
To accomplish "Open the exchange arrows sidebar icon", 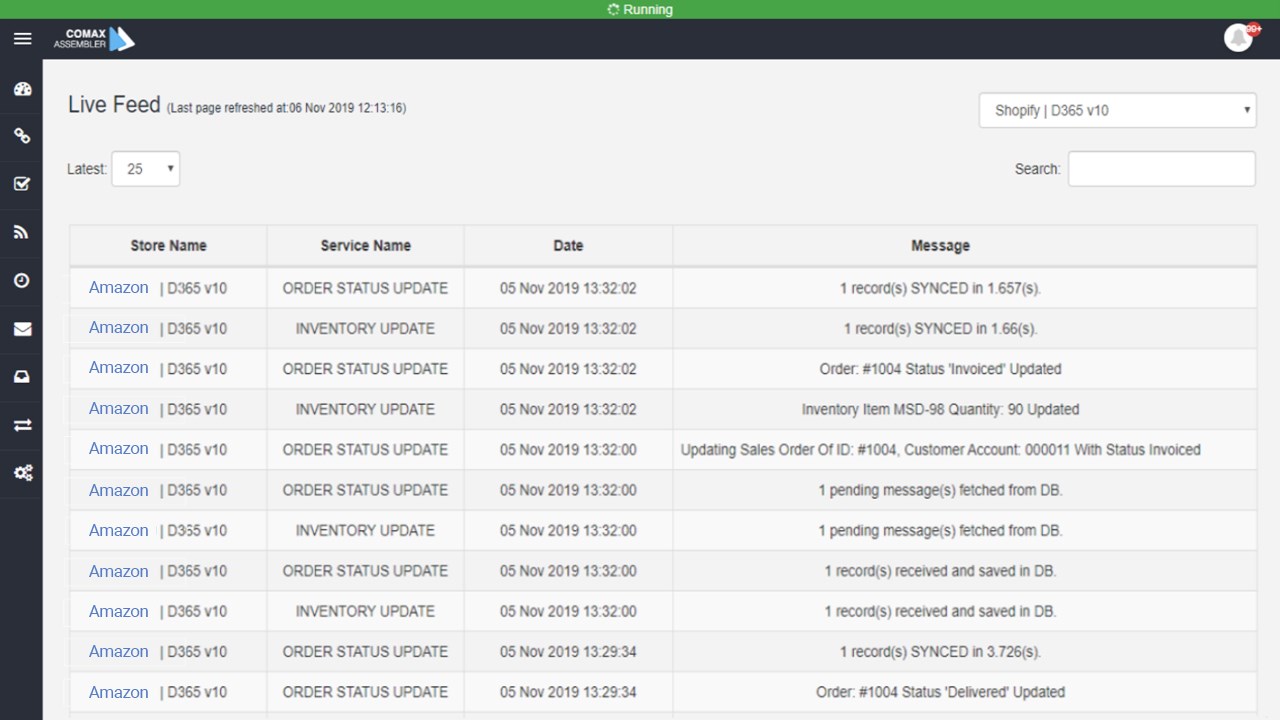I will [x=22, y=425].
